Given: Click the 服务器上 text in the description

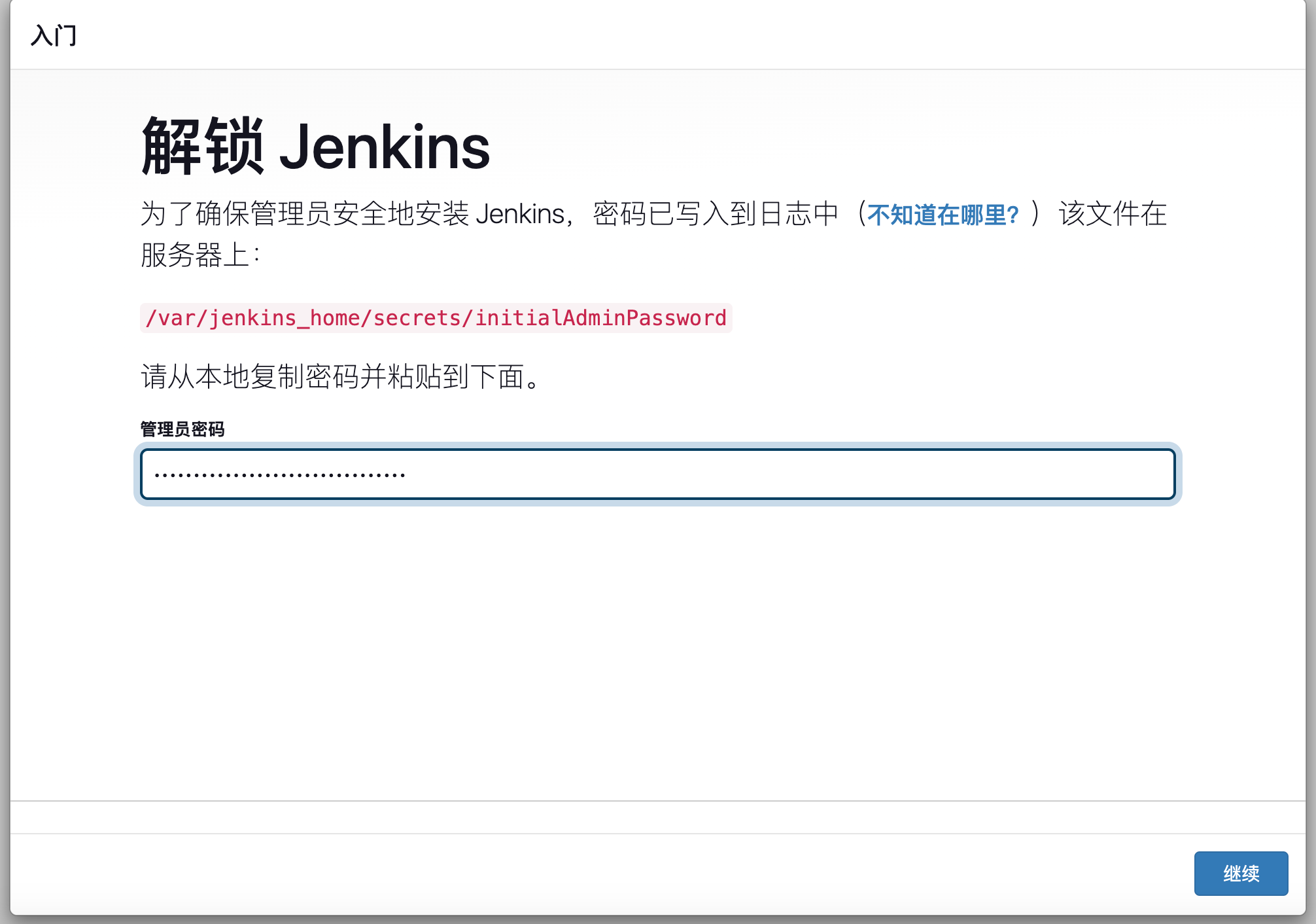Looking at the screenshot, I should coord(190,257).
